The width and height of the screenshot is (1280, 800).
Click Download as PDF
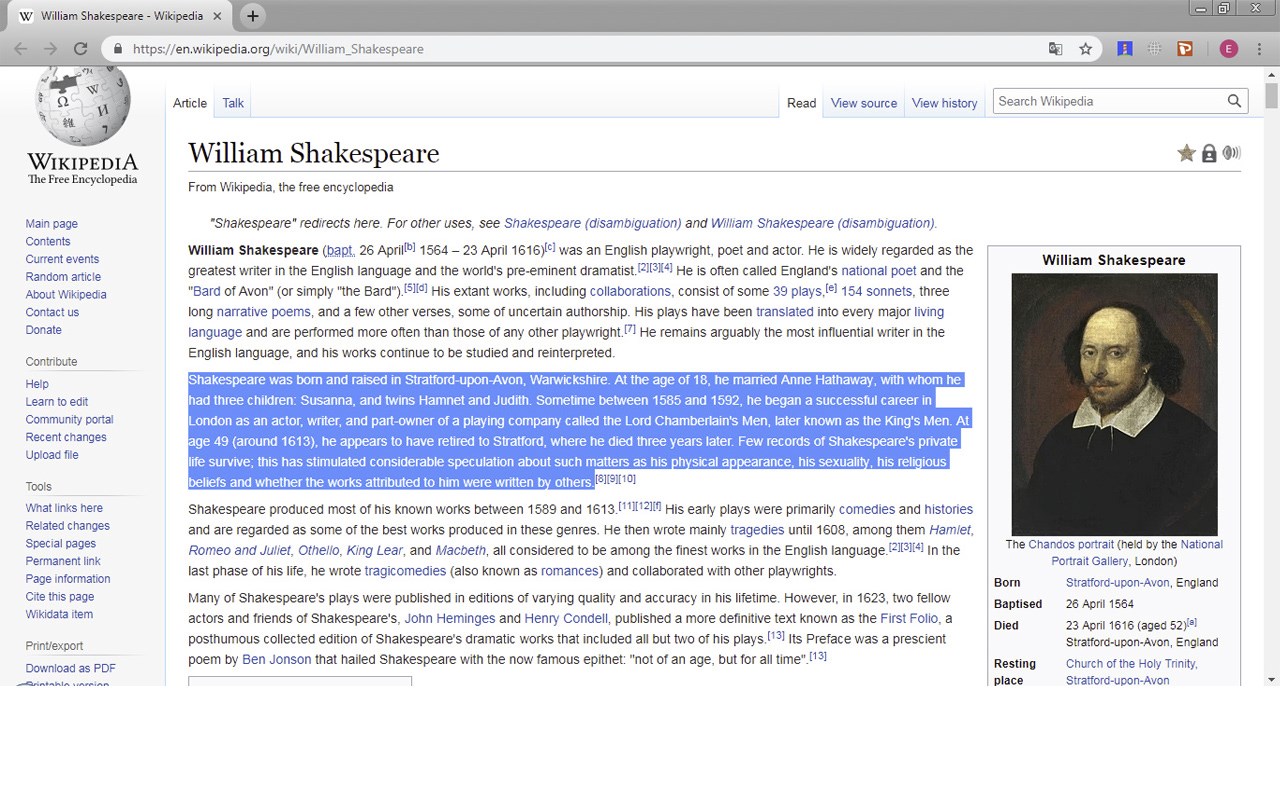click(x=71, y=668)
